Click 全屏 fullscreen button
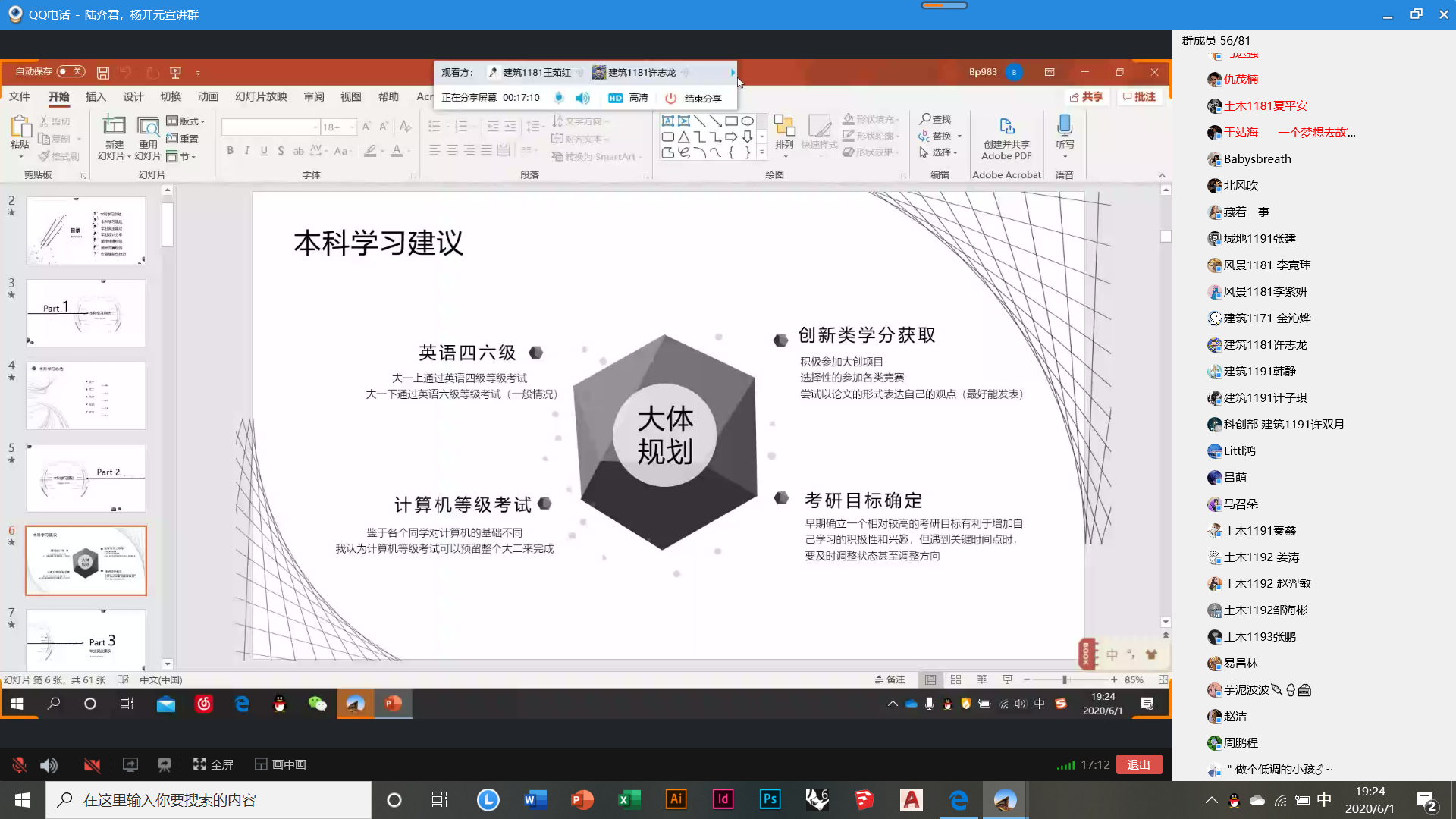Screen dimensions: 1456x819 point(213,764)
